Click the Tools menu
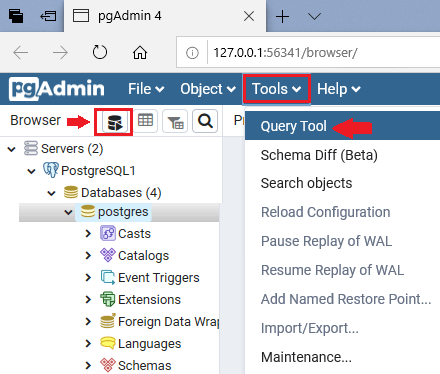 pos(277,89)
